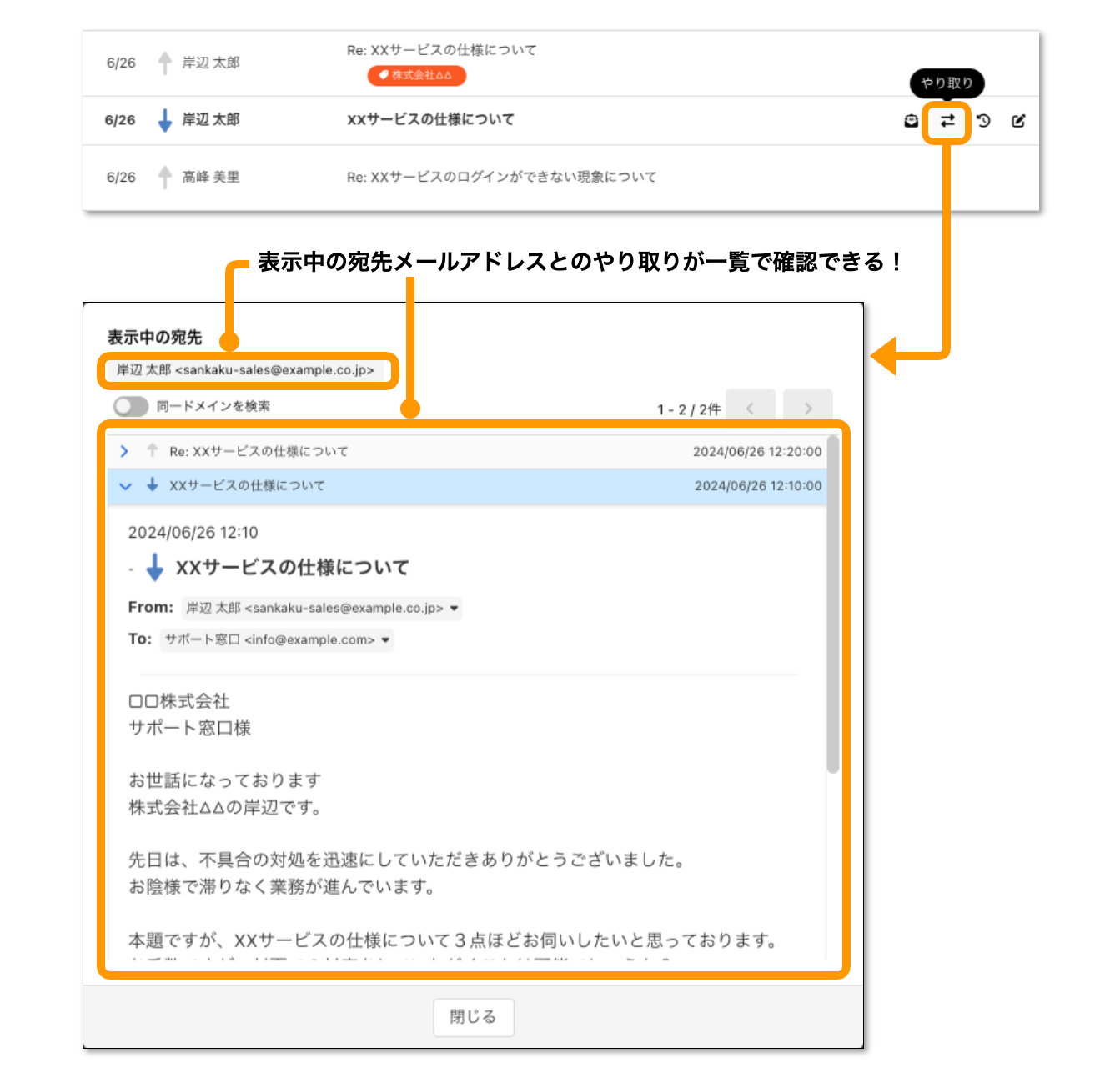Click the edit pencil icon in the mail row
Viewport: 1120px width, 1083px height.
(x=1018, y=121)
